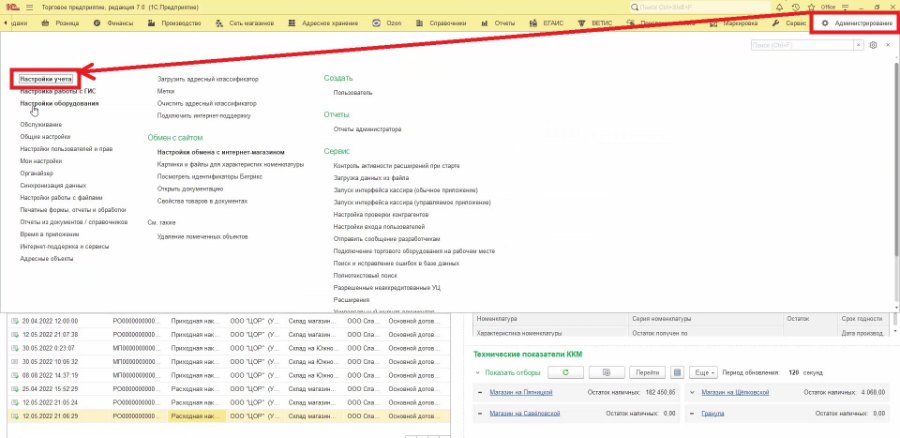The width and height of the screenshot is (900, 438).
Task: Open the Производство section
Action: point(174,24)
